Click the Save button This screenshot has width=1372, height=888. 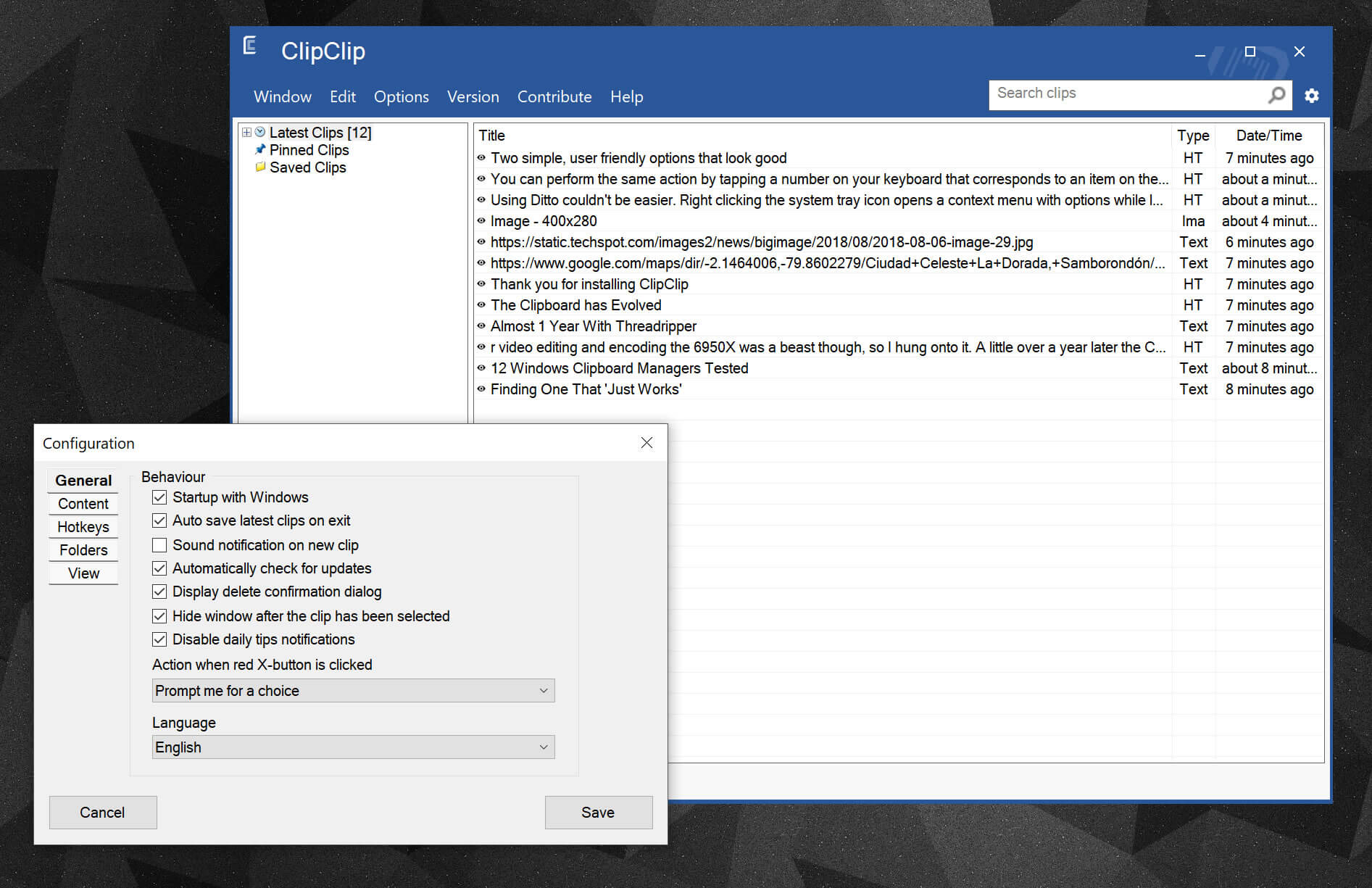(x=599, y=813)
